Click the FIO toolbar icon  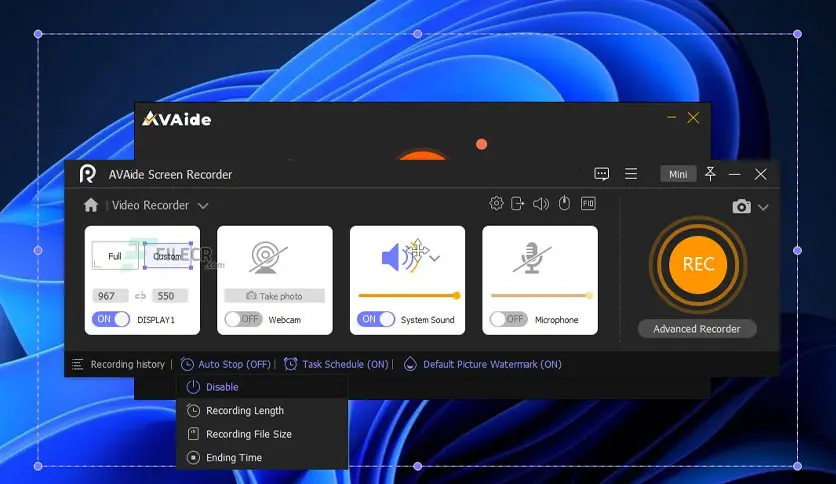(x=588, y=203)
